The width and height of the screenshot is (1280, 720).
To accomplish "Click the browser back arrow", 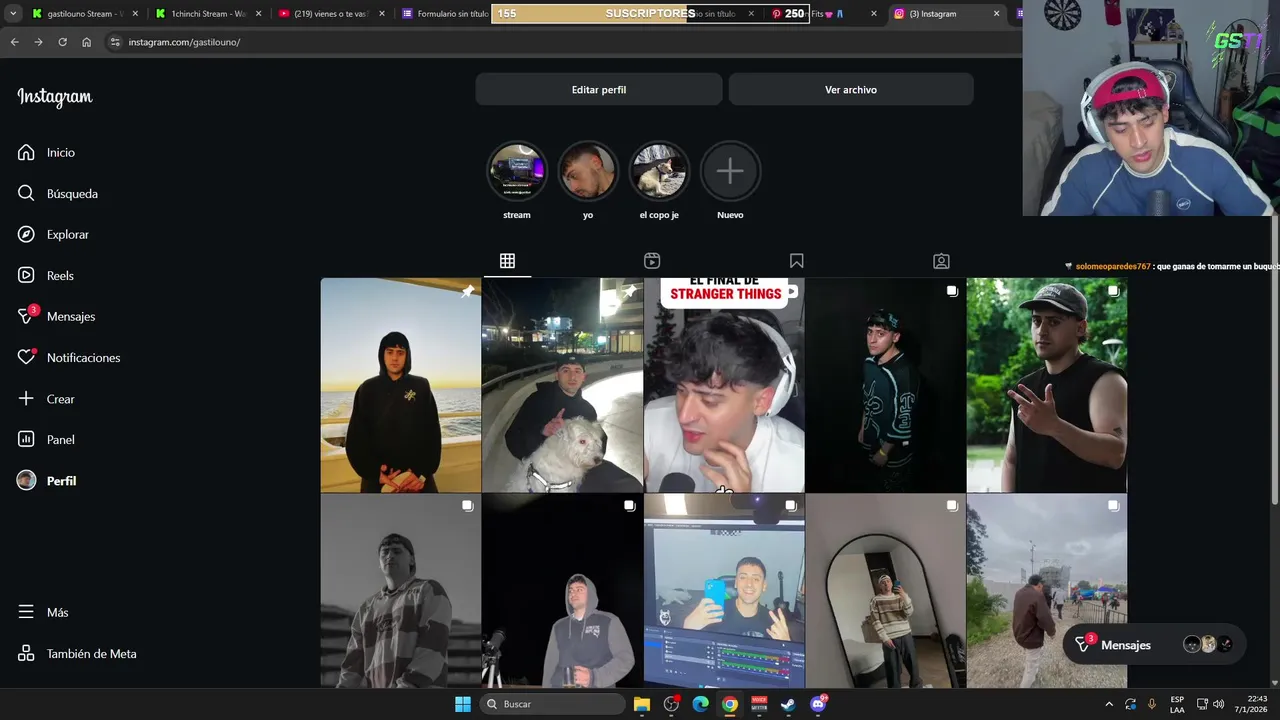I will coord(14,42).
